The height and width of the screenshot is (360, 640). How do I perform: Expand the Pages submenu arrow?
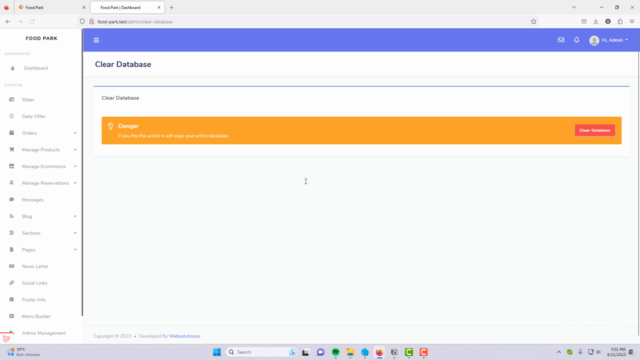75,249
